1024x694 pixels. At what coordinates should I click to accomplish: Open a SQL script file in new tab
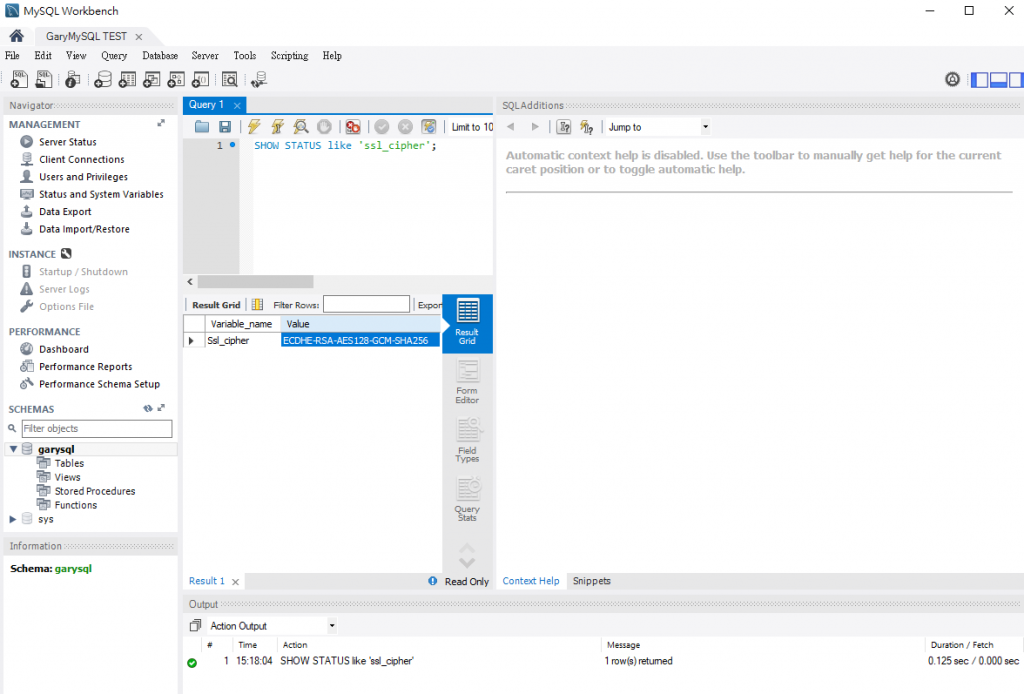click(44, 80)
